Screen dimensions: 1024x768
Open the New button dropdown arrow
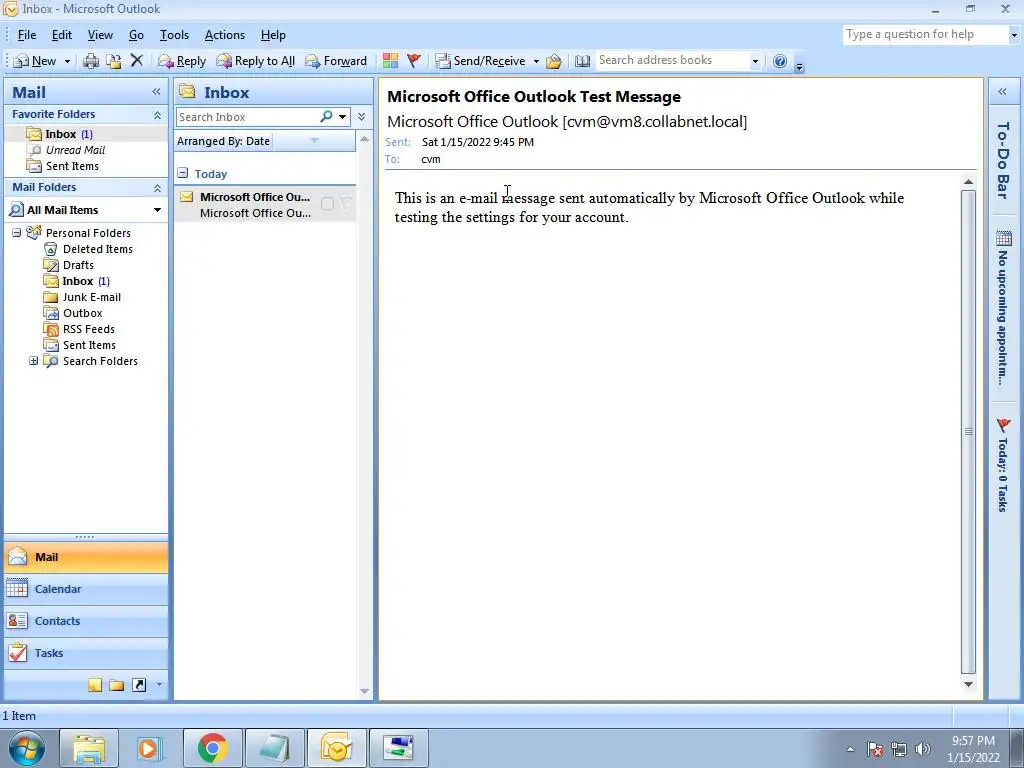67,61
